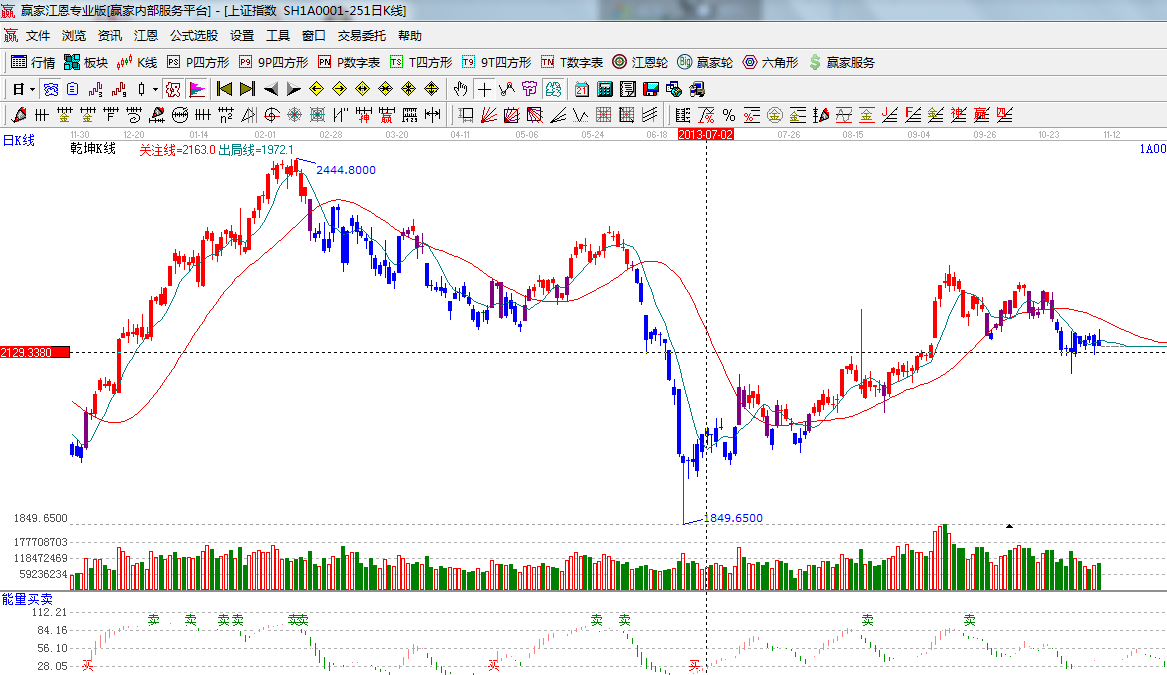The width and height of the screenshot is (1167, 675).
Task: Click the 赢家服务 service button
Action: 842,62
